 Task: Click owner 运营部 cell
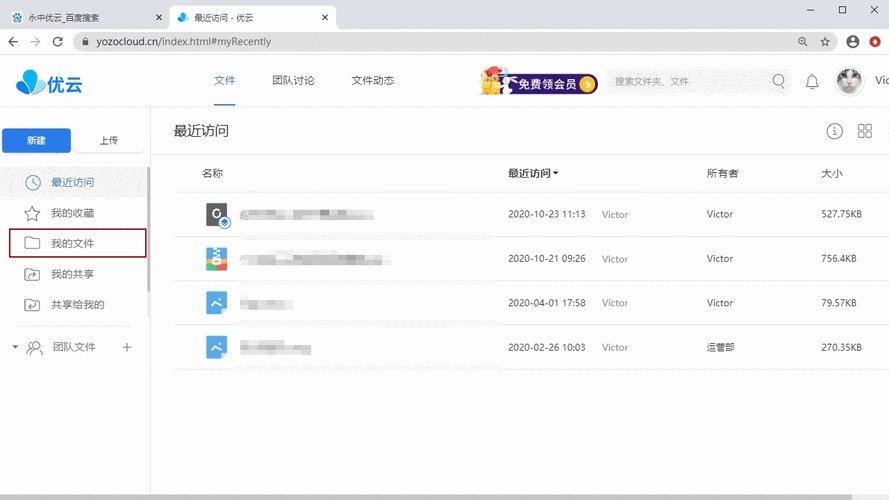pos(720,347)
